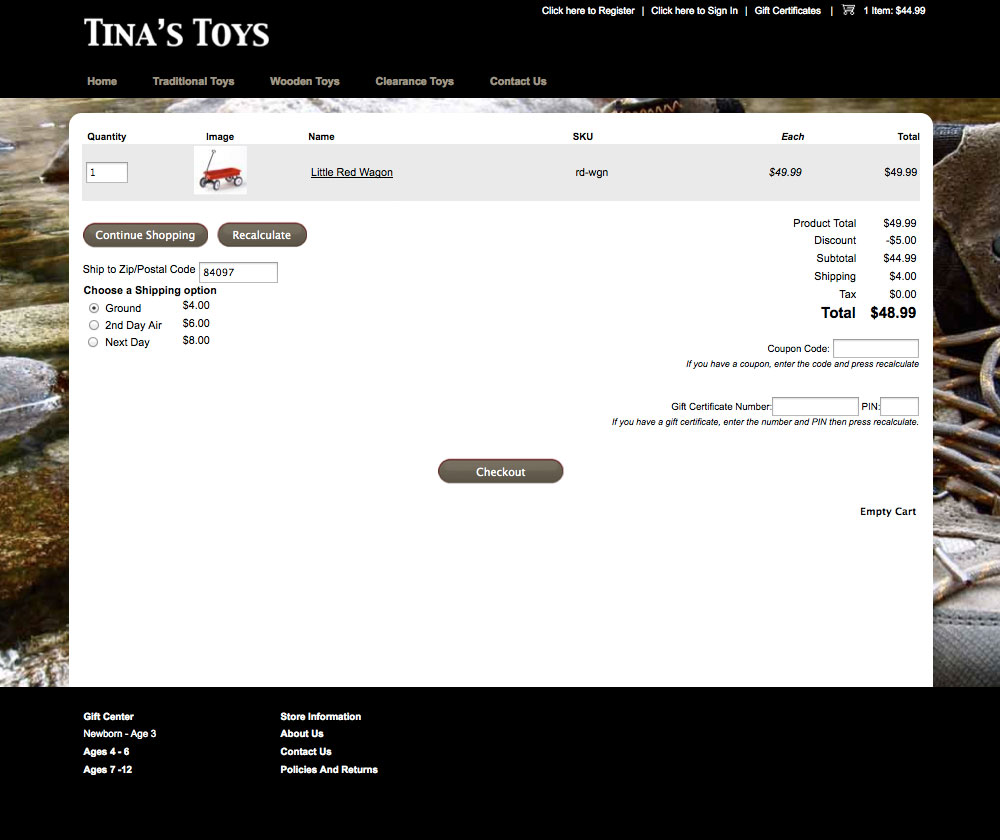
Task: Click the Recalculate button
Action: pos(261,235)
